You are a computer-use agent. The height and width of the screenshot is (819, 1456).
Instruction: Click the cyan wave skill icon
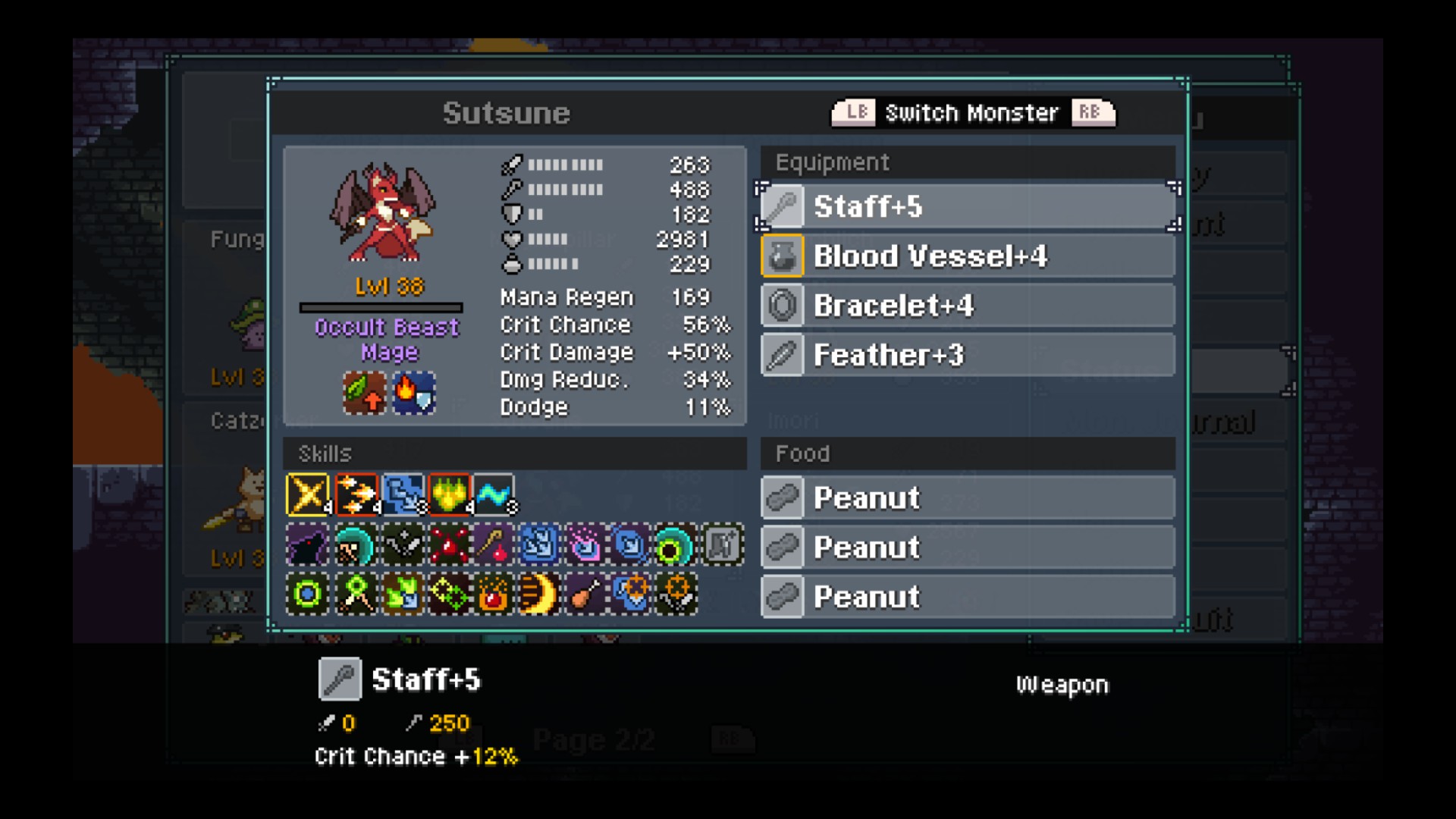tap(494, 495)
